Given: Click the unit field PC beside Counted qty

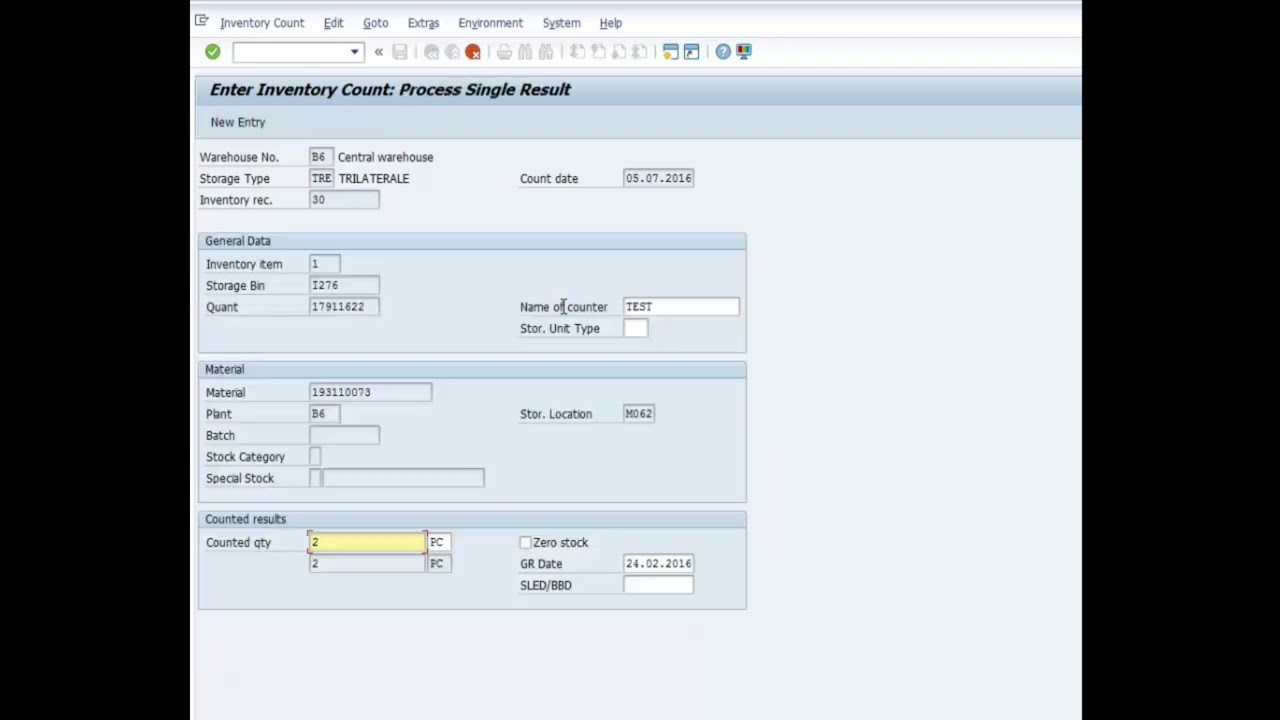Looking at the screenshot, I should tap(439, 542).
